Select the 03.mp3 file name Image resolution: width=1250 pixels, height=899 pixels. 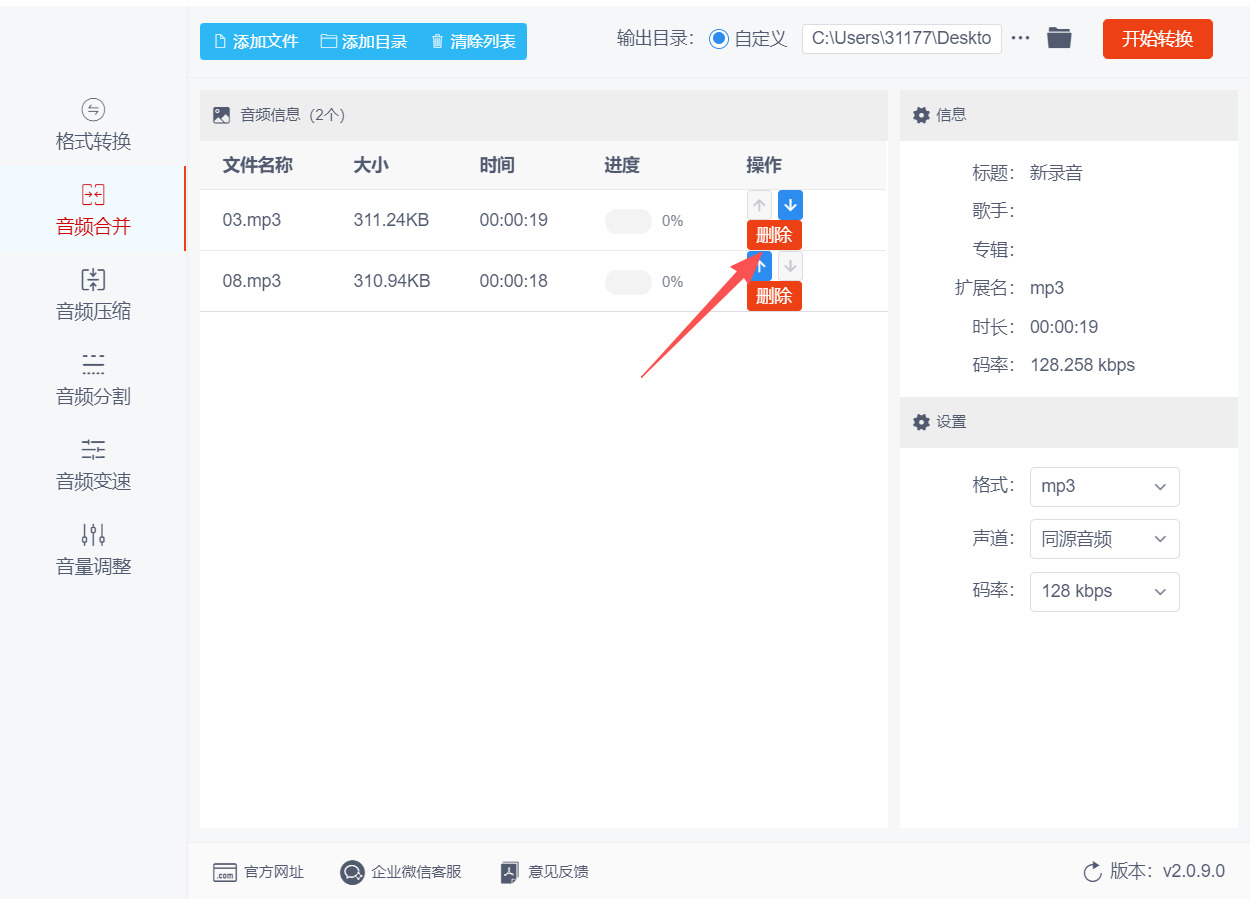(252, 220)
